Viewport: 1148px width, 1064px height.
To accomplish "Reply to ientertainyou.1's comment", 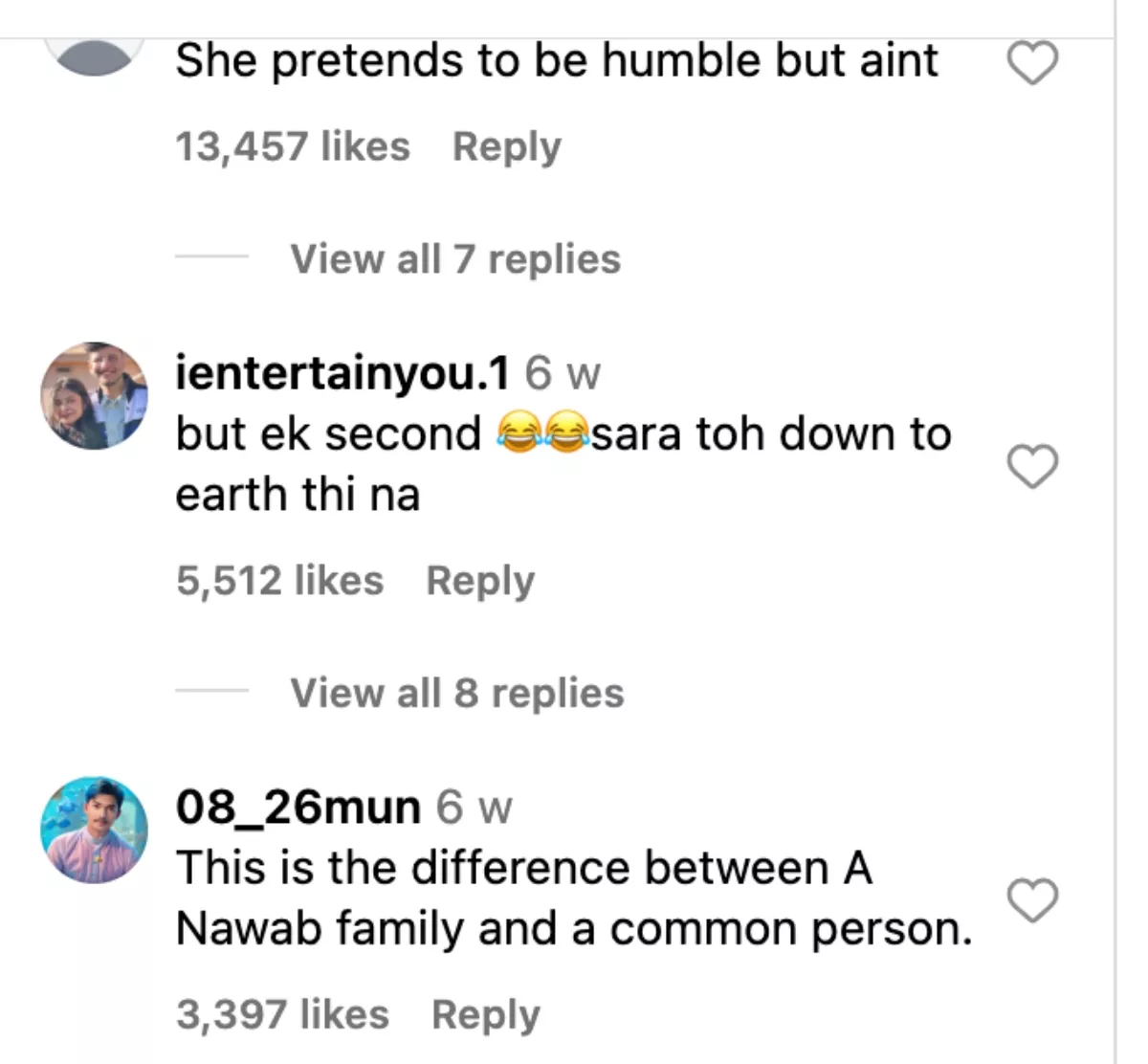I will coord(479,581).
